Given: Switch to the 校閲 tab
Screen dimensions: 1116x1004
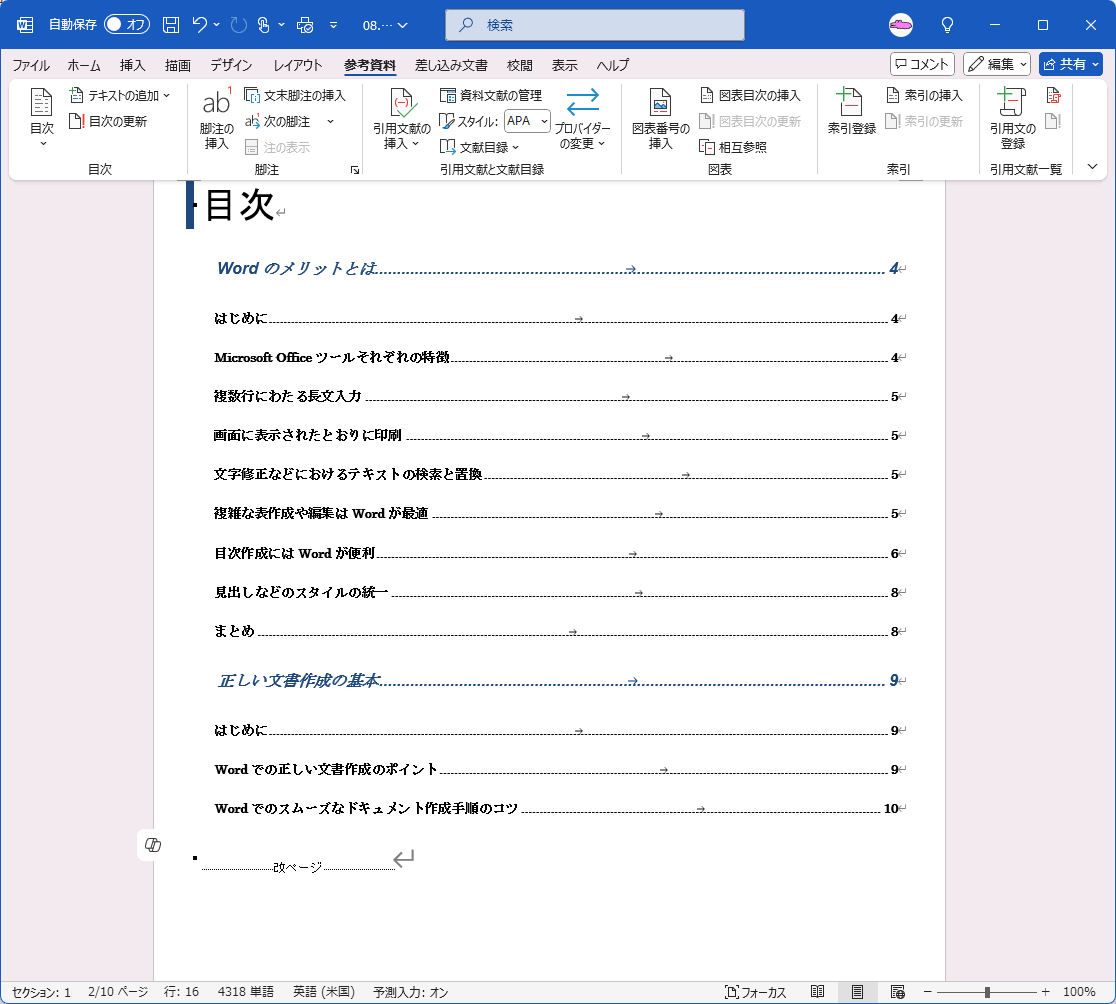Looking at the screenshot, I should click(x=520, y=65).
